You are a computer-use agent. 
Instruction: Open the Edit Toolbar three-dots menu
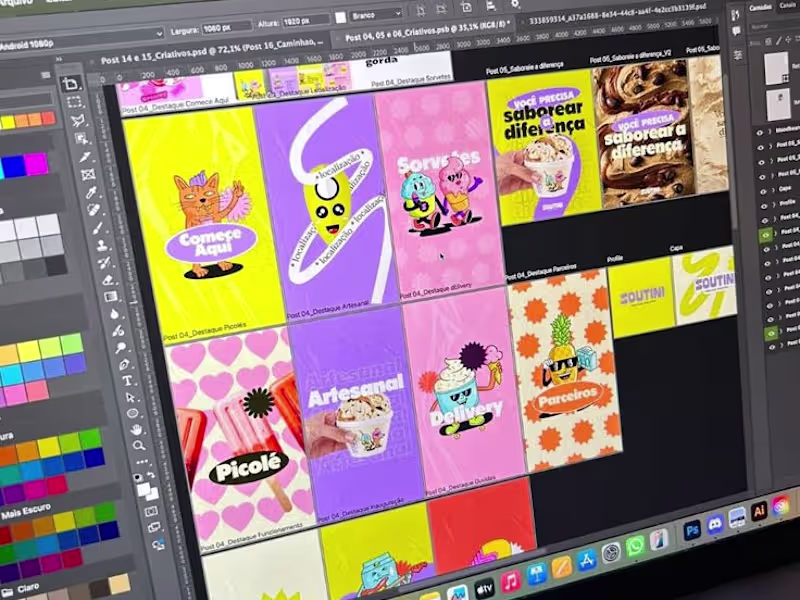[142, 462]
